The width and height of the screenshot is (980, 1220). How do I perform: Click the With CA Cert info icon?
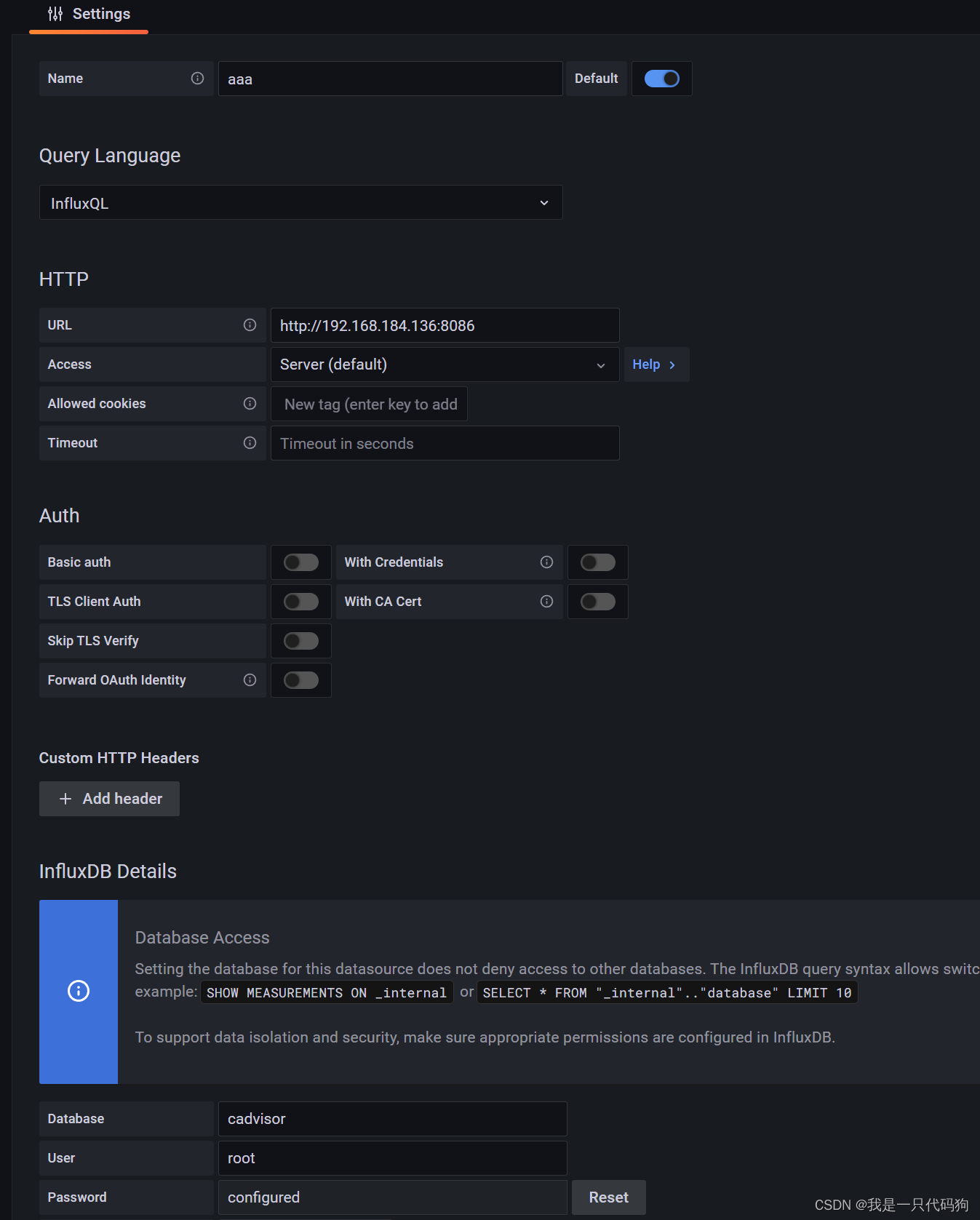click(546, 602)
